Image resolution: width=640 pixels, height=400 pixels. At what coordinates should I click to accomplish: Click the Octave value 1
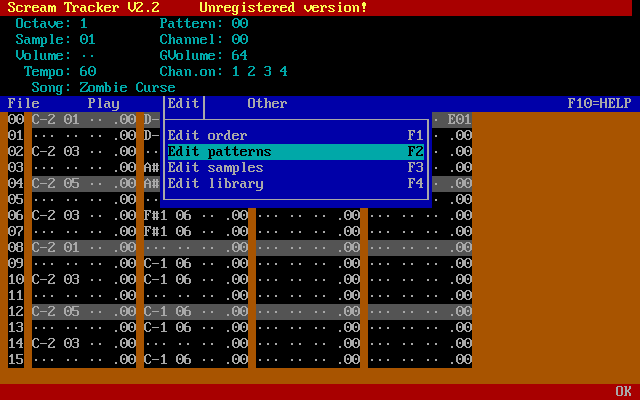click(84, 23)
